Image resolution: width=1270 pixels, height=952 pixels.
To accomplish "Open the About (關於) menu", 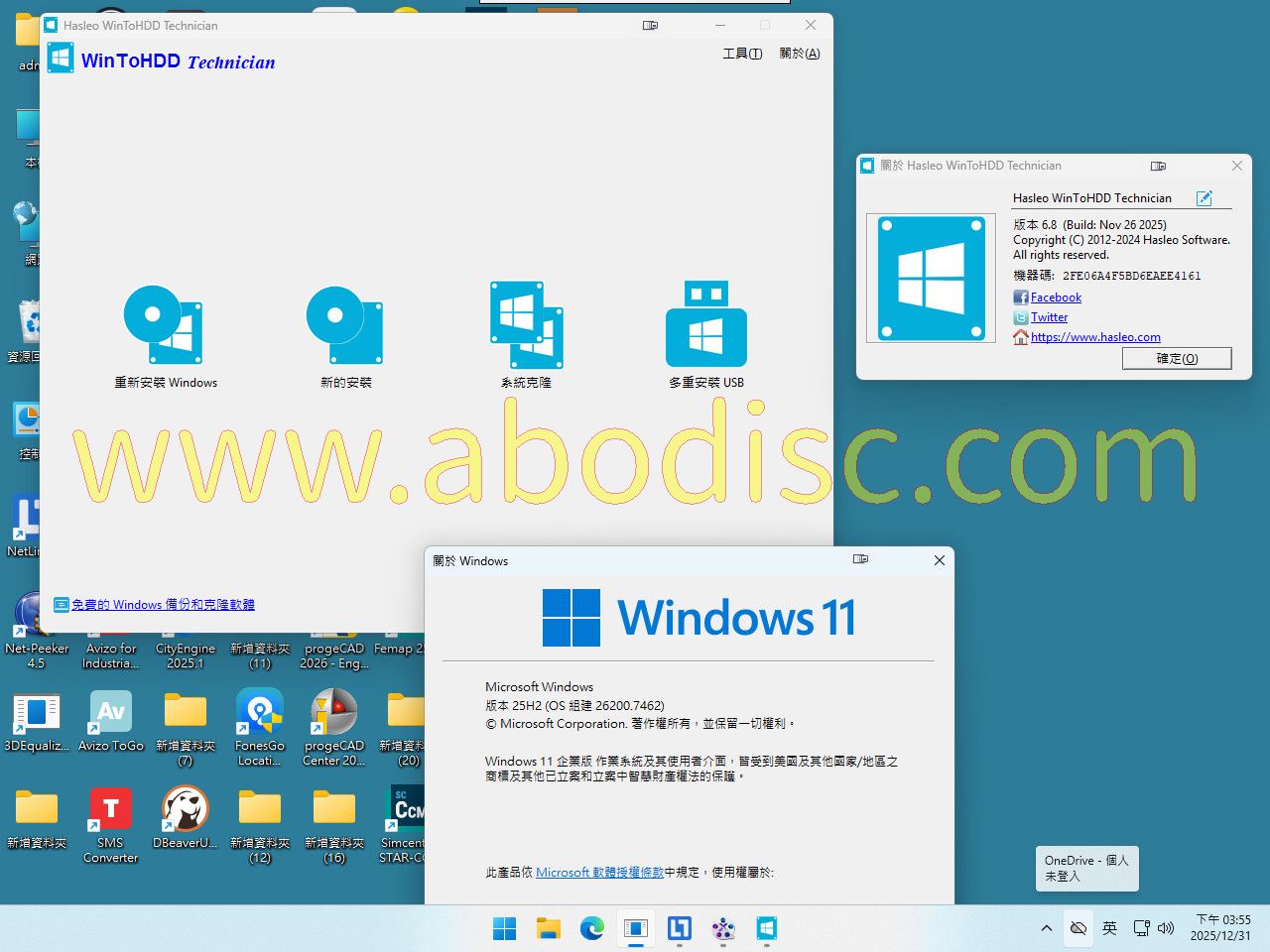I will point(800,54).
